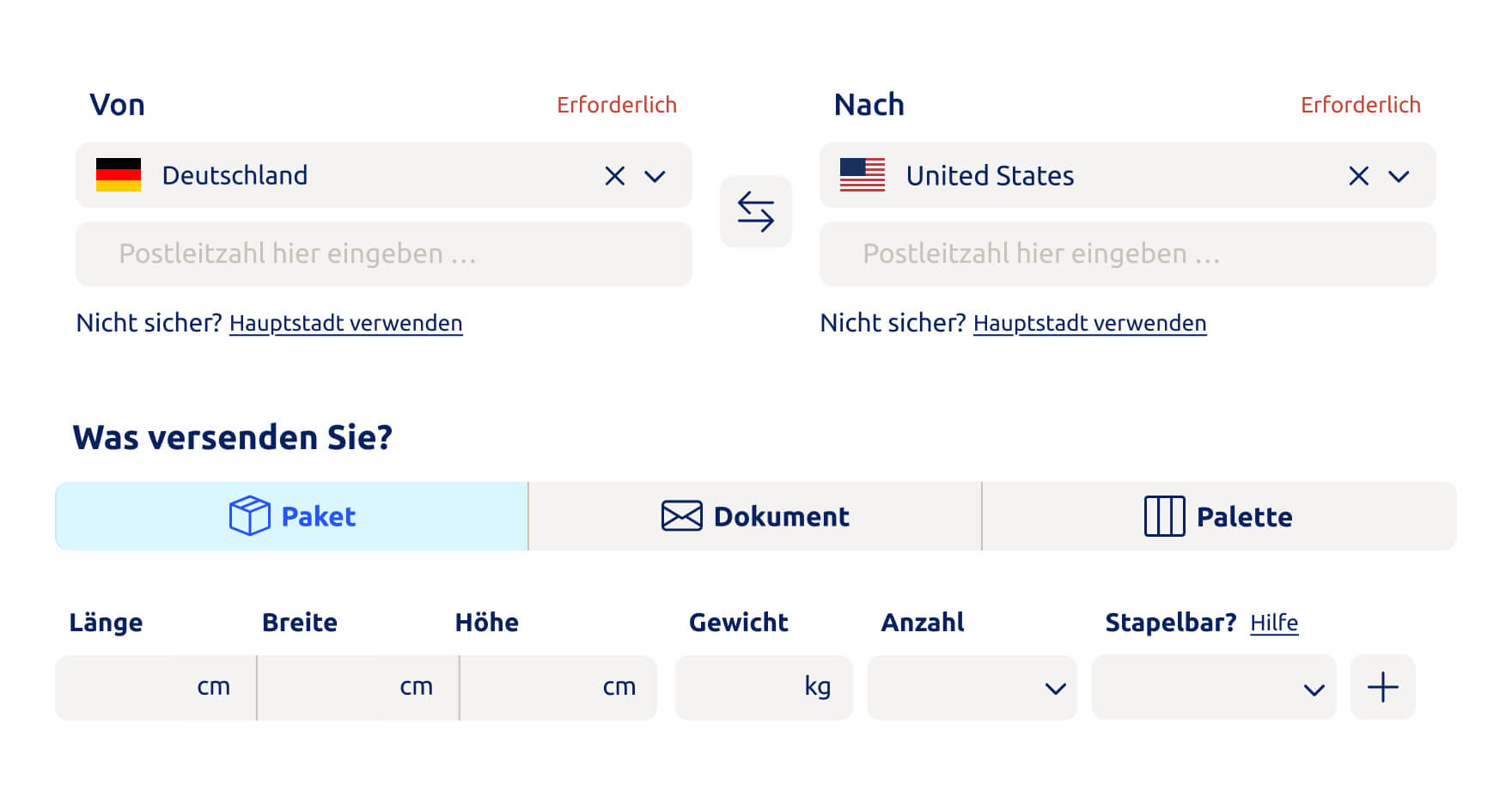This screenshot has height=809, width=1512.
Task: Open the Hilfe link next to Stapelbar
Action: 1274,623
